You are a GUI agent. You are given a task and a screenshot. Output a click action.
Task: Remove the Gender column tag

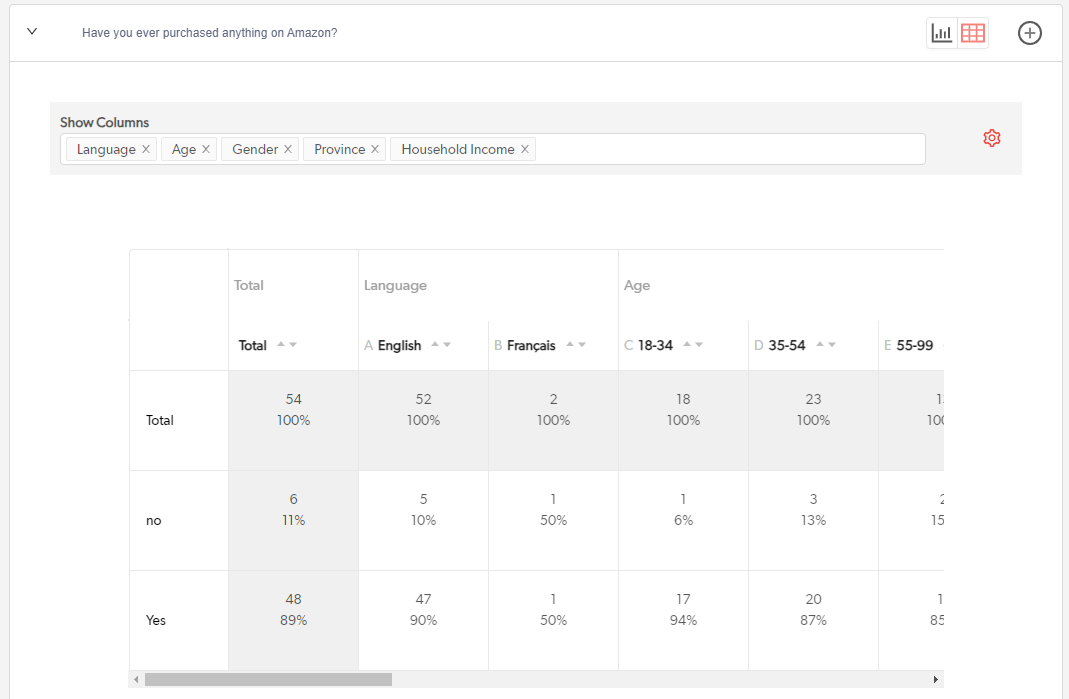pyautogui.click(x=288, y=149)
